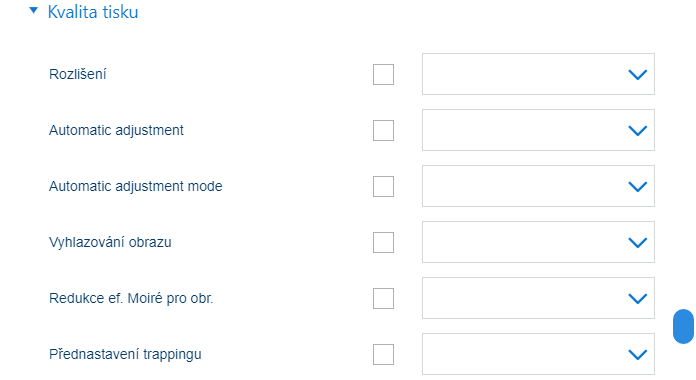Select the Rozlišení combo box field
This screenshot has height=380, width=696.
pyautogui.click(x=538, y=74)
